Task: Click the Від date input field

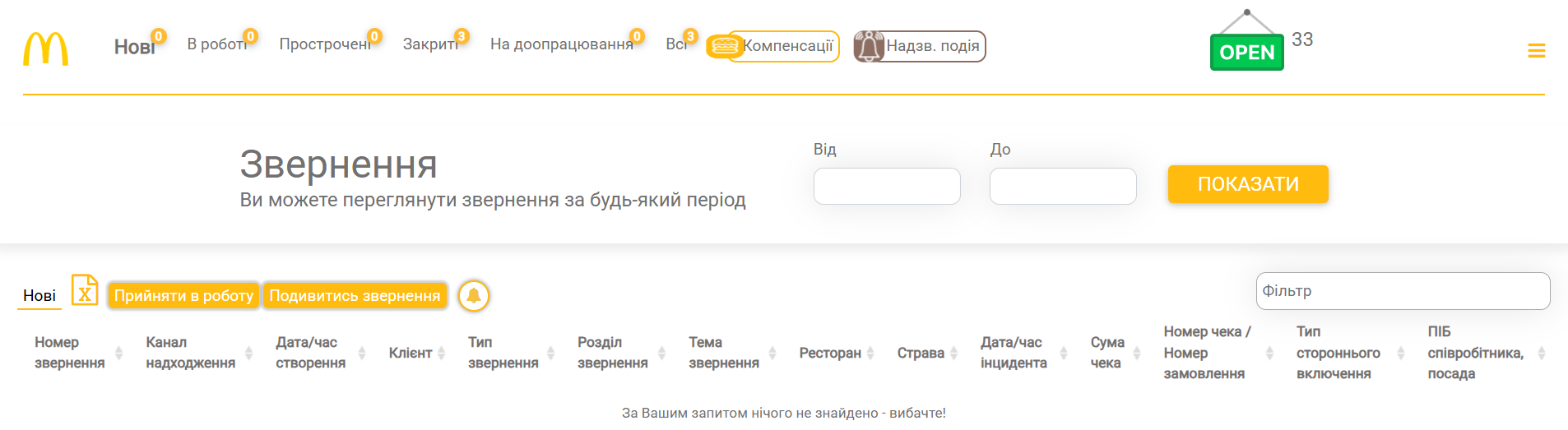Action: point(887,187)
